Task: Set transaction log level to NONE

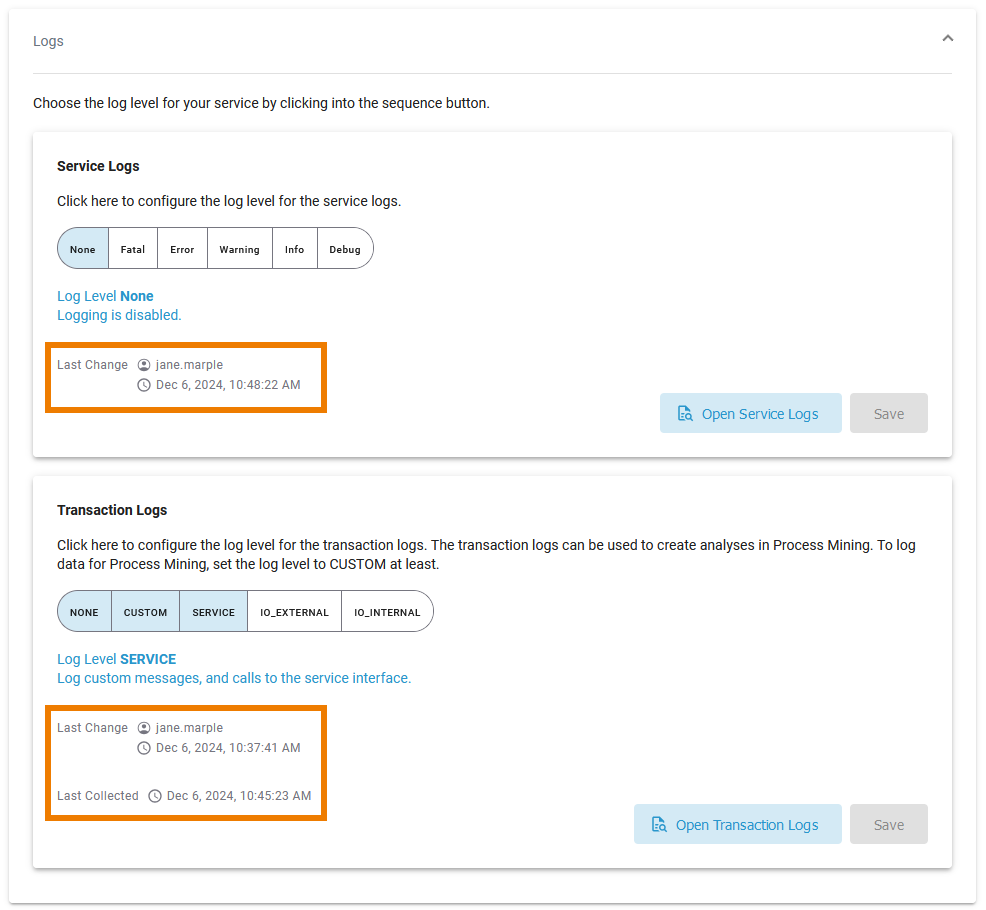Action: (x=84, y=612)
